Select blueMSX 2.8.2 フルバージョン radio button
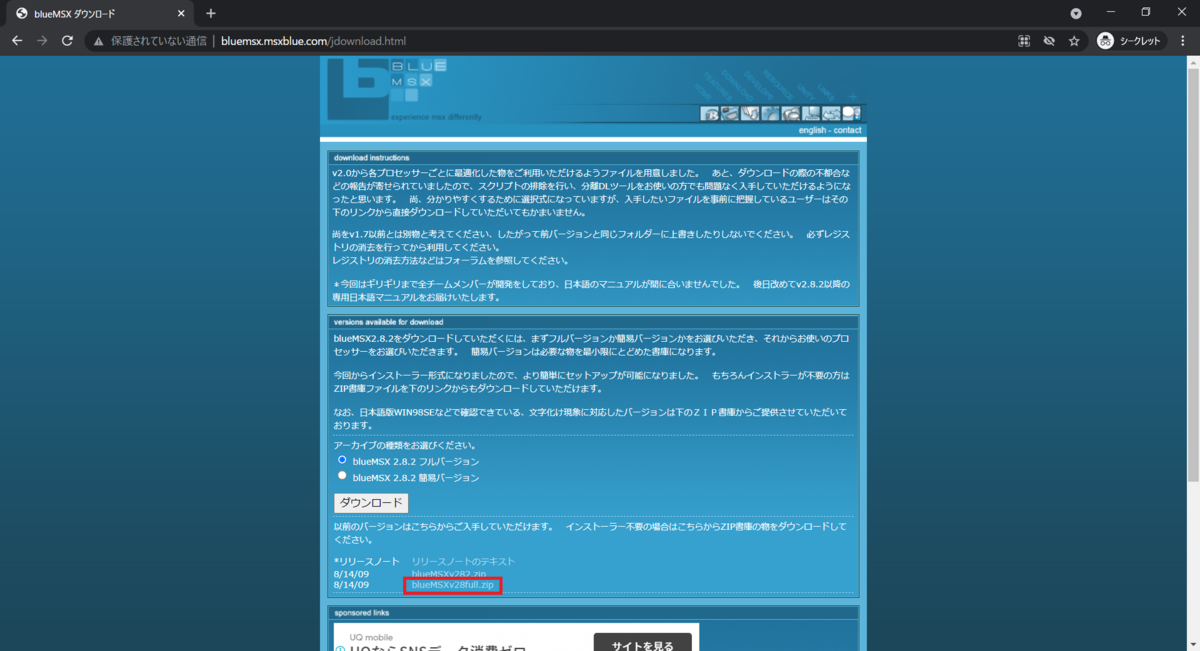This screenshot has width=1200, height=651. [x=342, y=460]
